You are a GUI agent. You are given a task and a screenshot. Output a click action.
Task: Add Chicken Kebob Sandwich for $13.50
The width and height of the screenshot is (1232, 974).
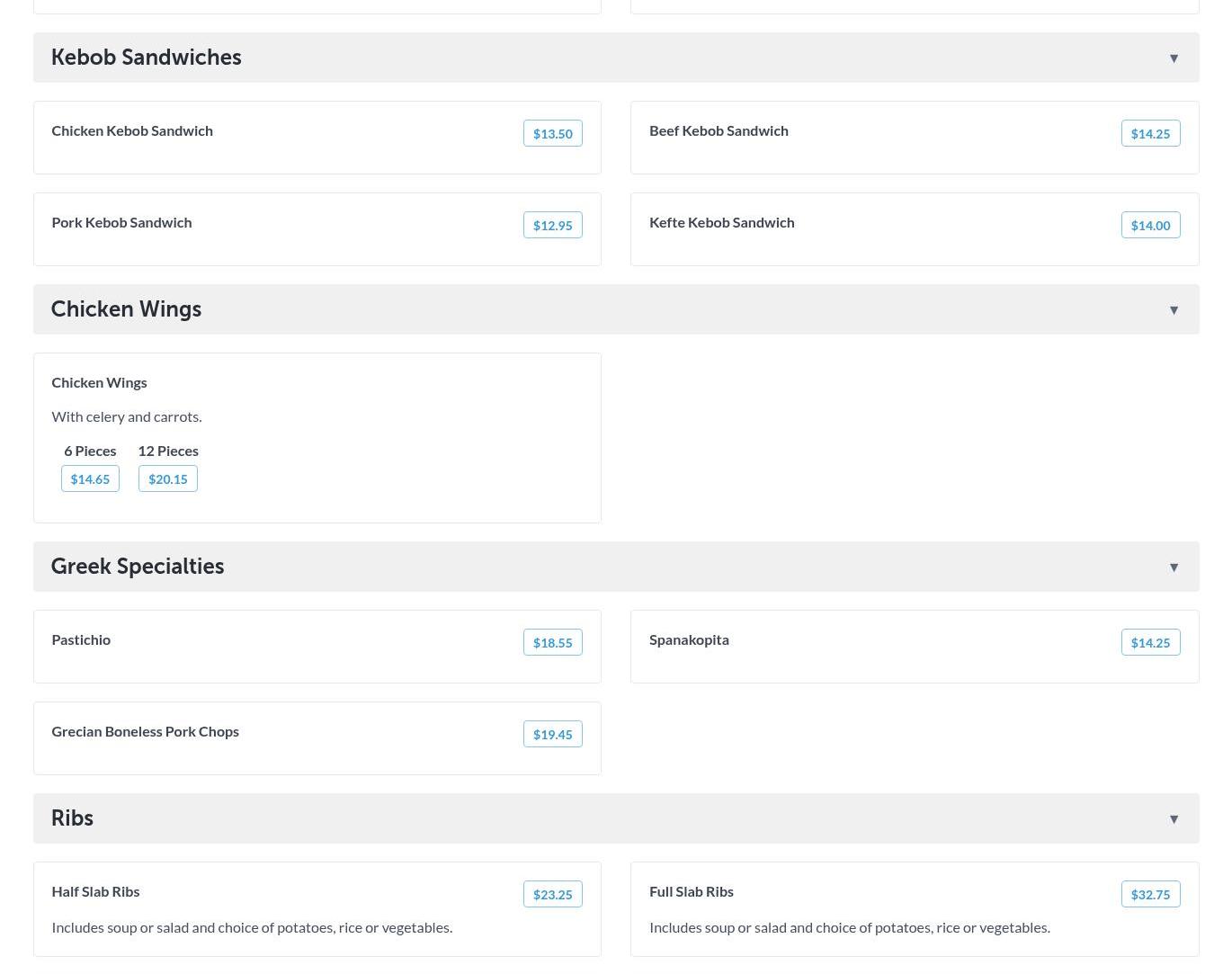552,134
